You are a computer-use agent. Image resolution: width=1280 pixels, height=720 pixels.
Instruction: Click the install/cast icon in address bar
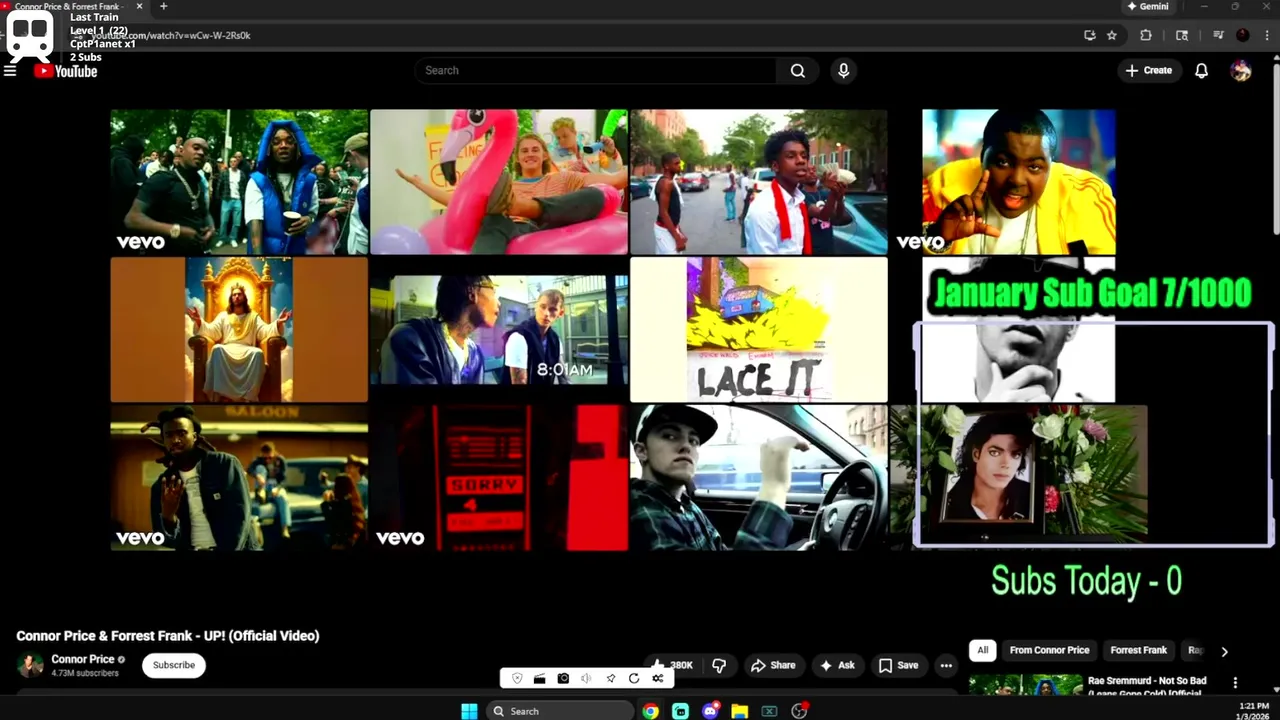pos(1090,35)
